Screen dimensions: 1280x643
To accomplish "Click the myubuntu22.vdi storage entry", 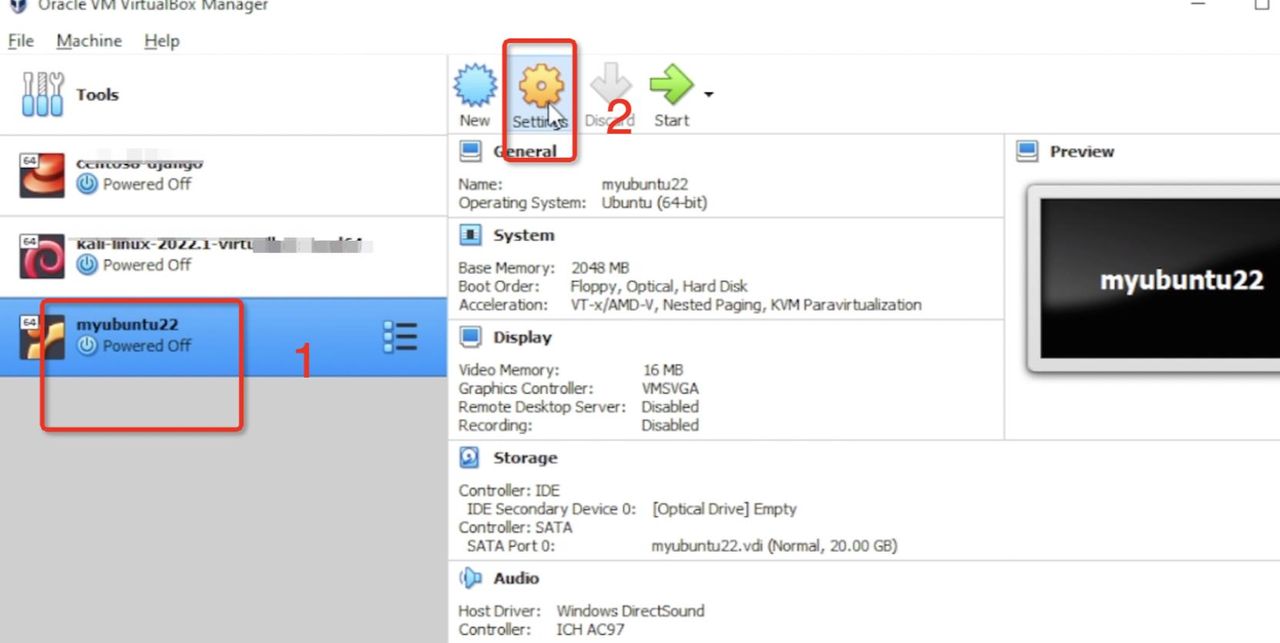I will tap(774, 546).
